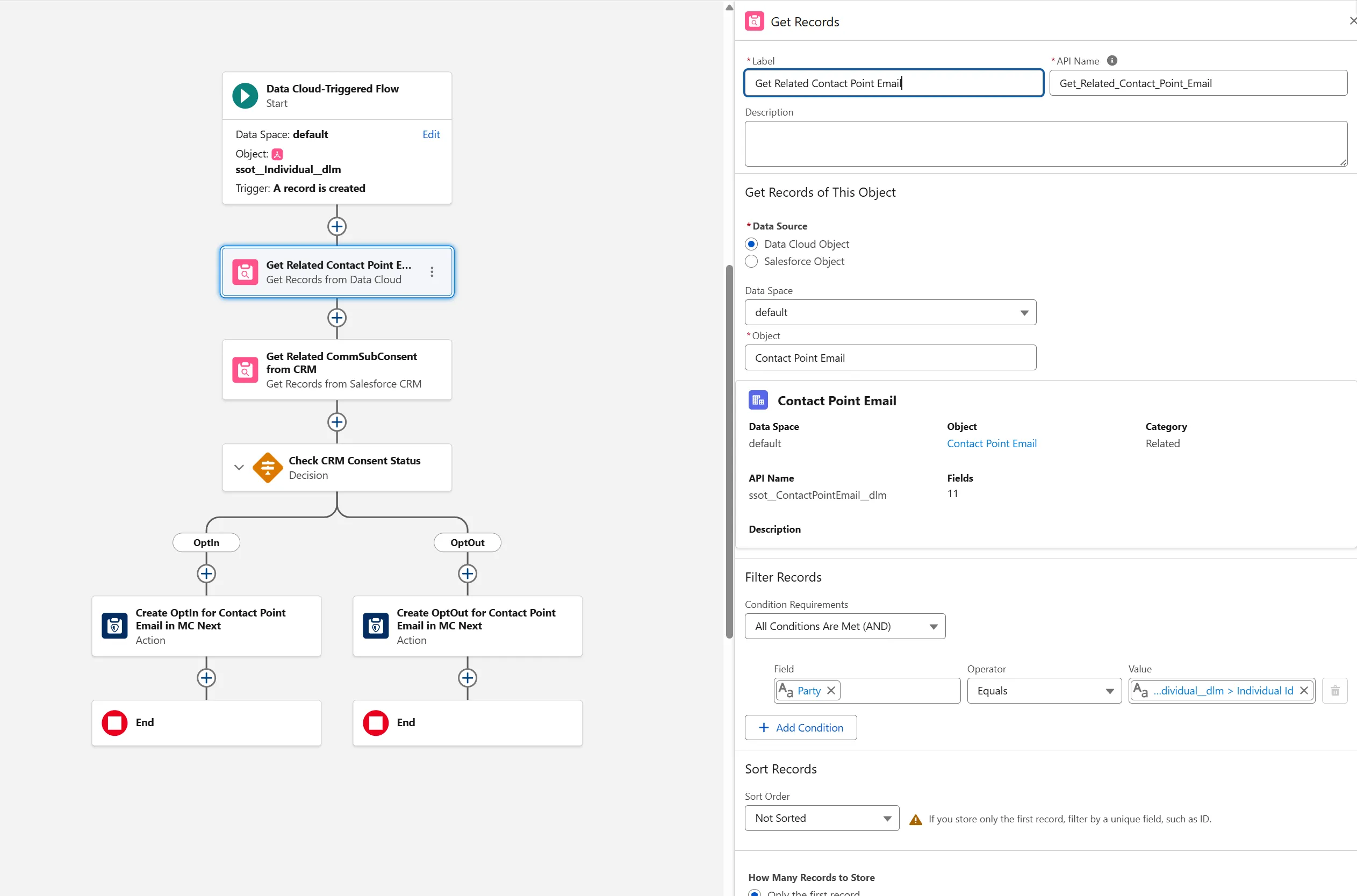This screenshot has height=896, width=1357.
Task: Click the Object Contact Point Email combobox
Action: 890,358
